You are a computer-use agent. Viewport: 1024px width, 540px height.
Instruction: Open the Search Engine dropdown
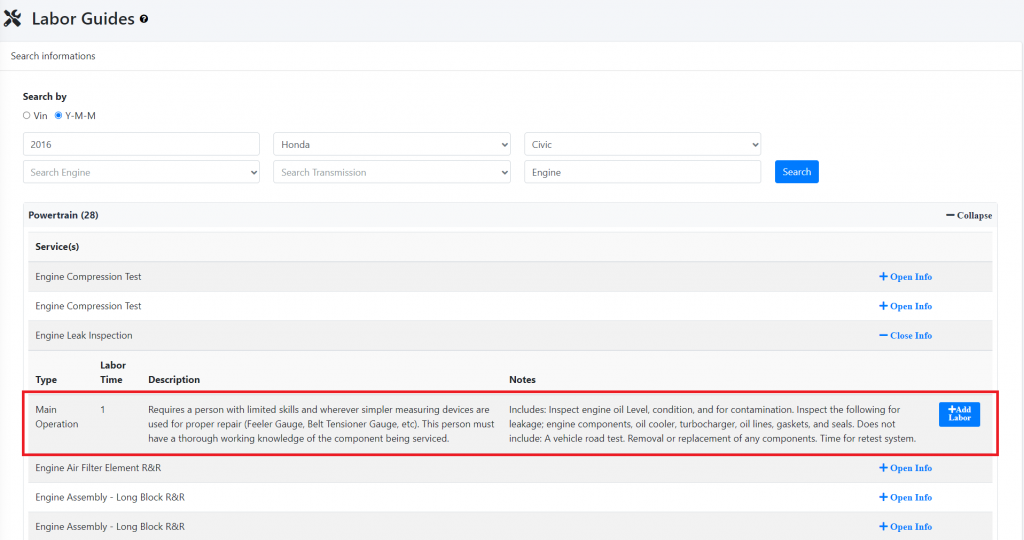tap(141, 172)
